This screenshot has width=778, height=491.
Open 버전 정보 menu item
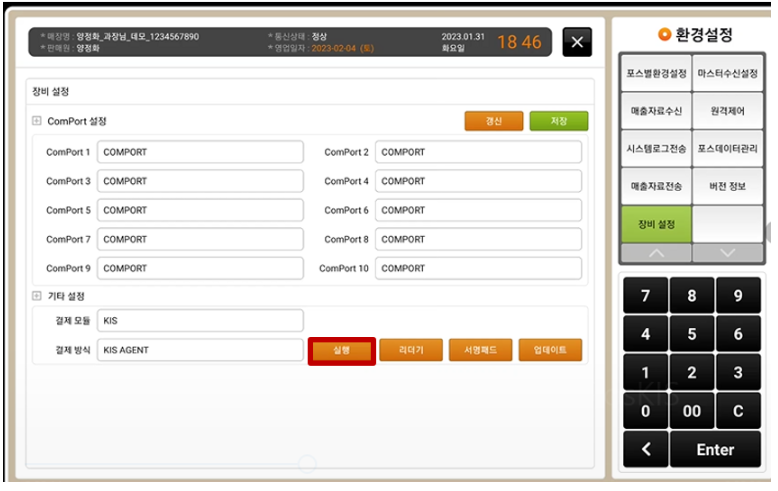[x=727, y=186]
